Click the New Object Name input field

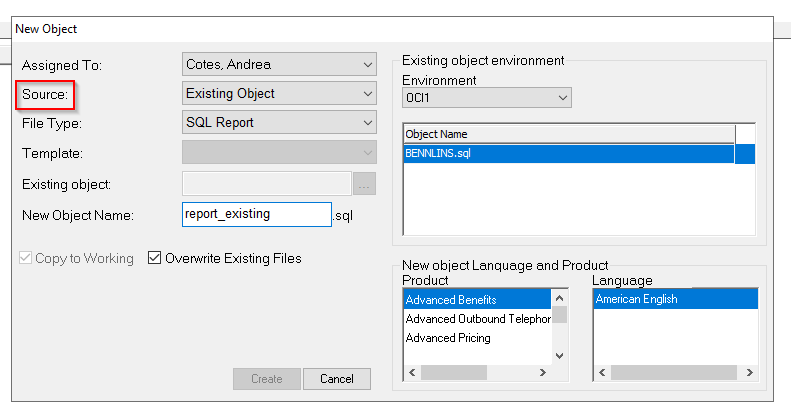[256, 214]
